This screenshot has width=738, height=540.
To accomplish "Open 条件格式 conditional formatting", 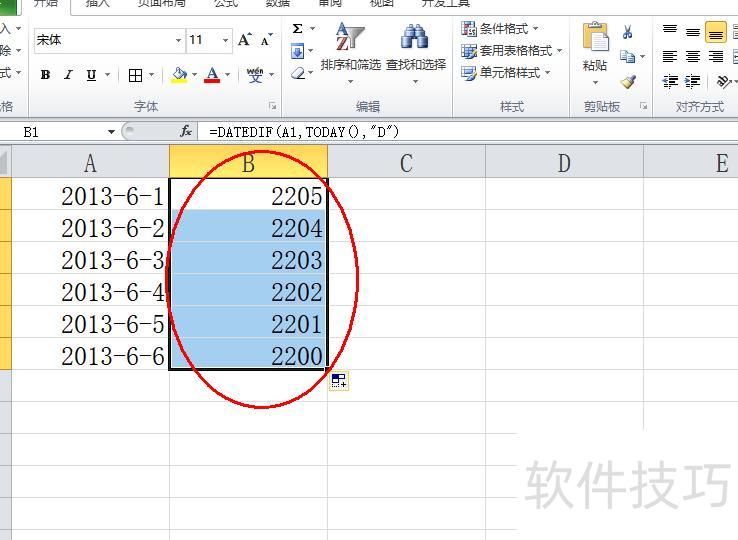I will 499,29.
